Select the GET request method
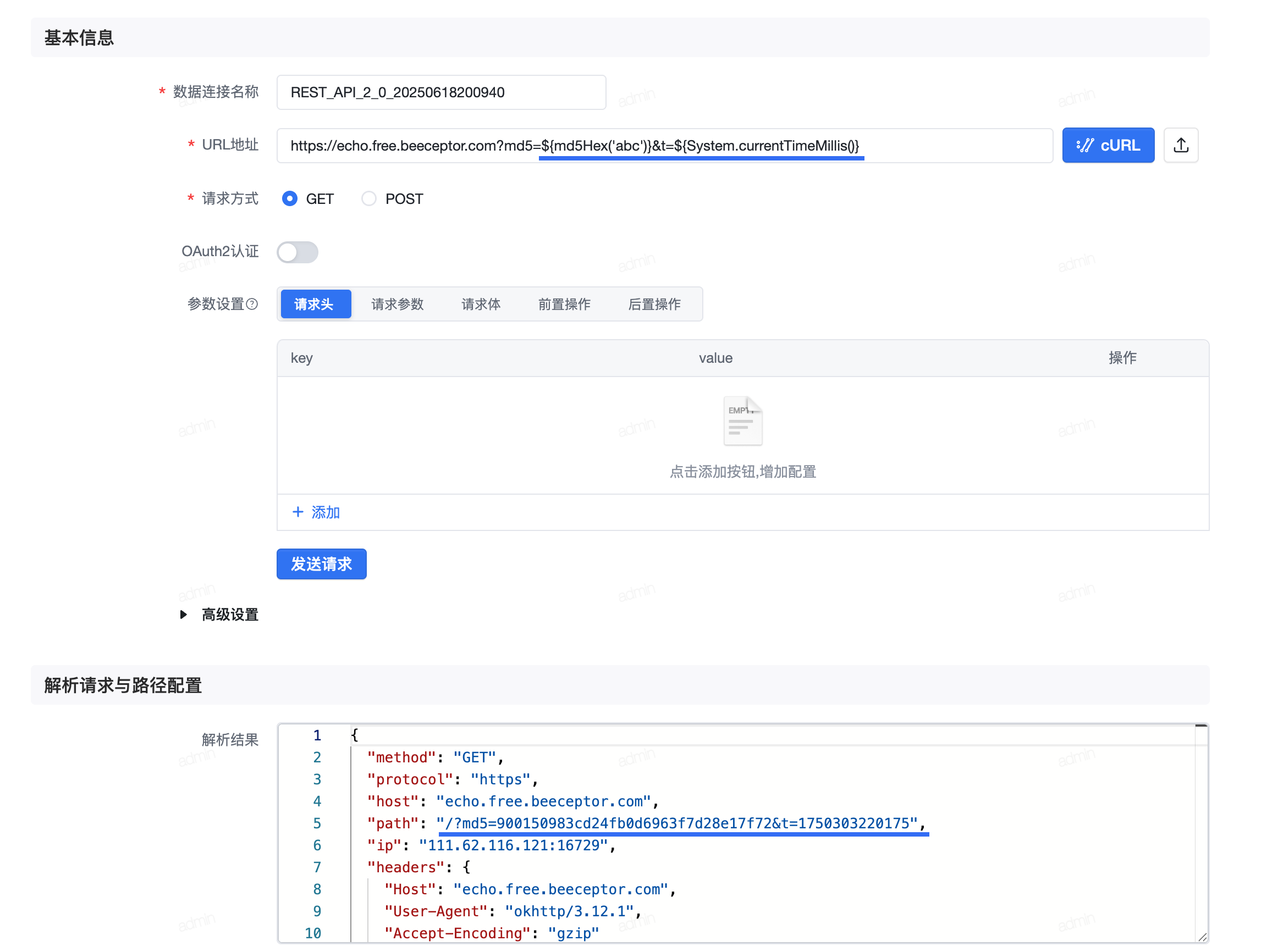1278x952 pixels. click(x=289, y=199)
